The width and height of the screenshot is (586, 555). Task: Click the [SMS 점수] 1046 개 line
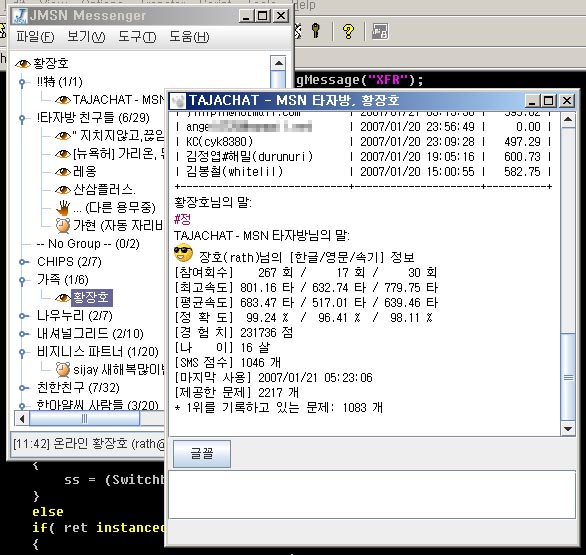[228, 362]
